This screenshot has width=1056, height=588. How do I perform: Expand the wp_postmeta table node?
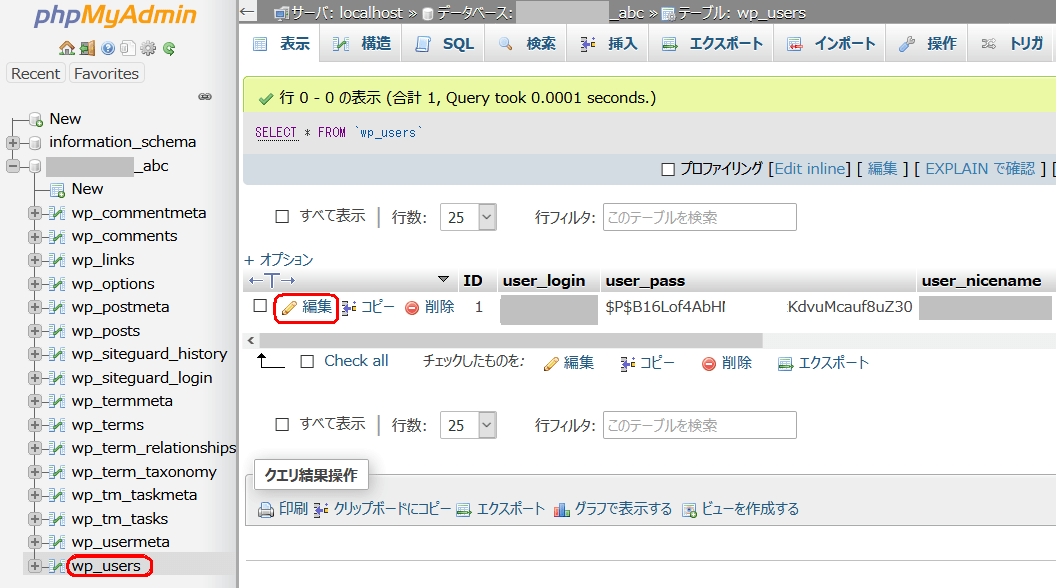[34, 307]
